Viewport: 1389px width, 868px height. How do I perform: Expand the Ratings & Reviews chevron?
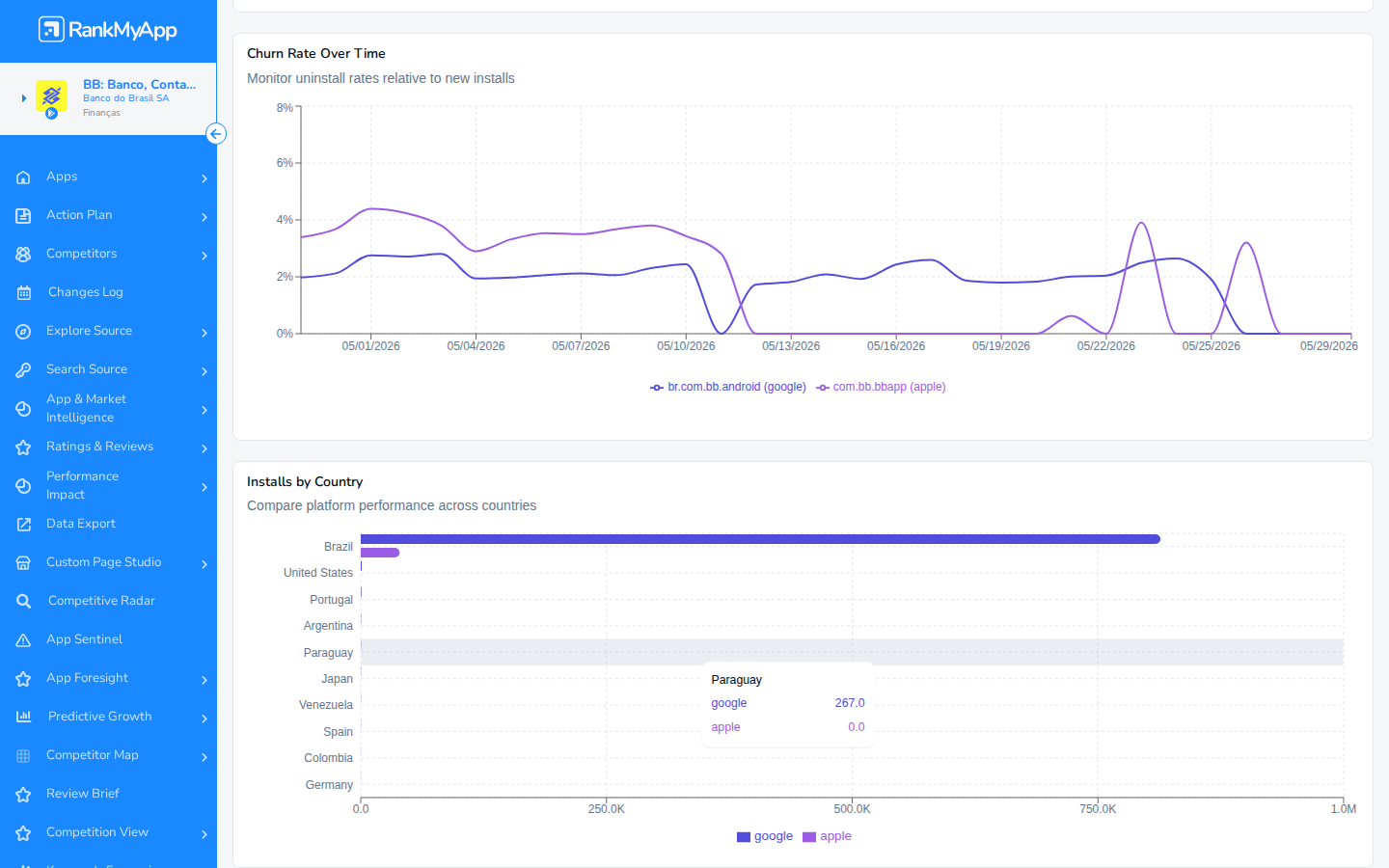[204, 448]
